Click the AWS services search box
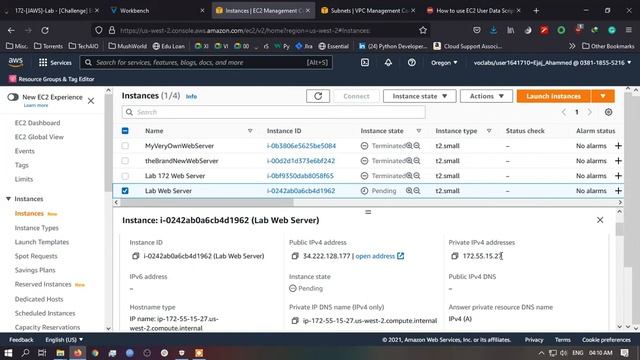 pyautogui.click(x=207, y=62)
